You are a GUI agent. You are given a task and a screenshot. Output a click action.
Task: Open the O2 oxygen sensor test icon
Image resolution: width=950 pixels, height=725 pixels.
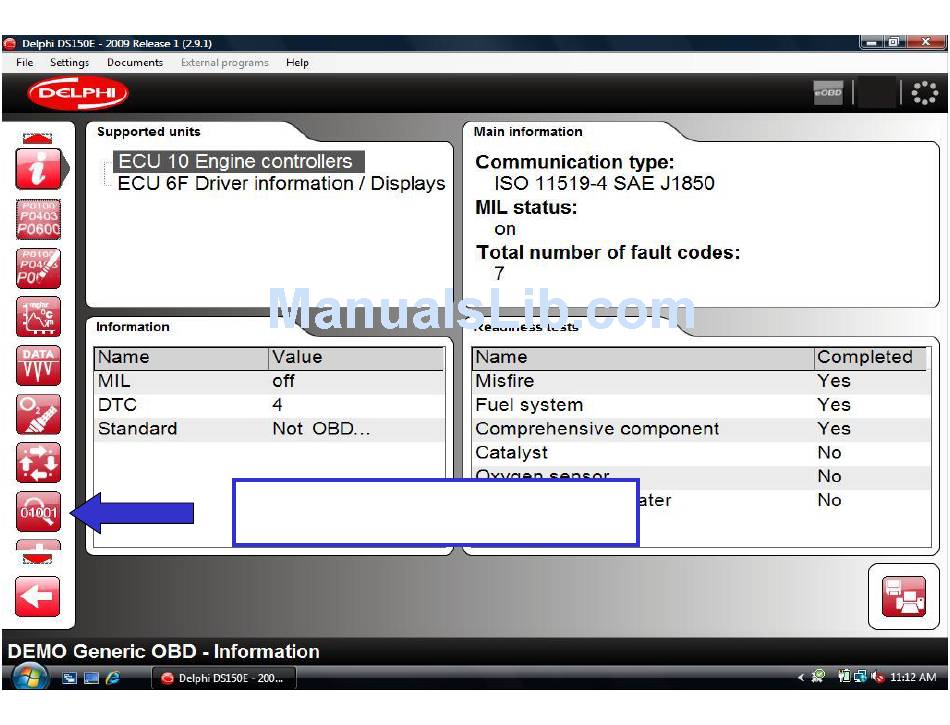[38, 414]
